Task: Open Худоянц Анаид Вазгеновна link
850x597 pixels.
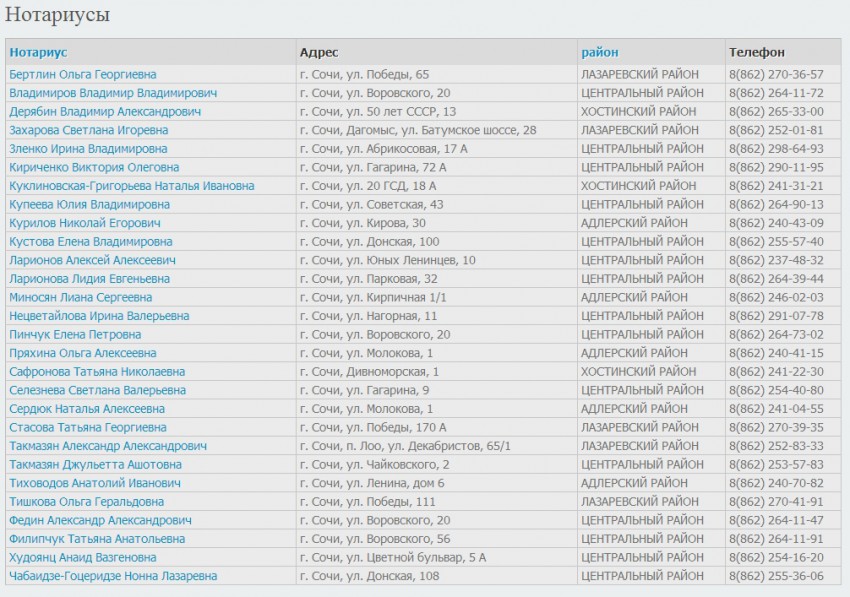Action: [83, 557]
